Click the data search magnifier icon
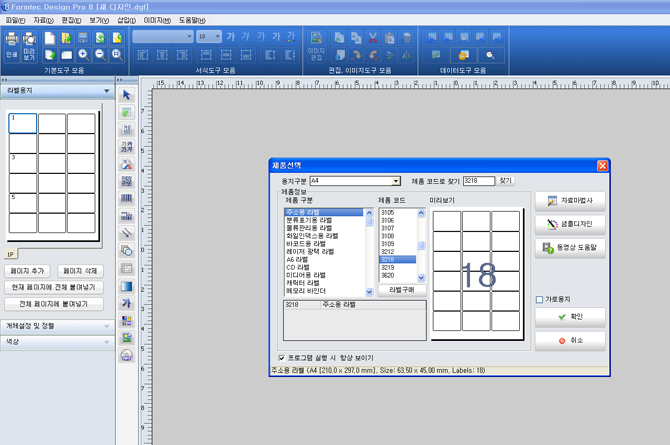 490,55
